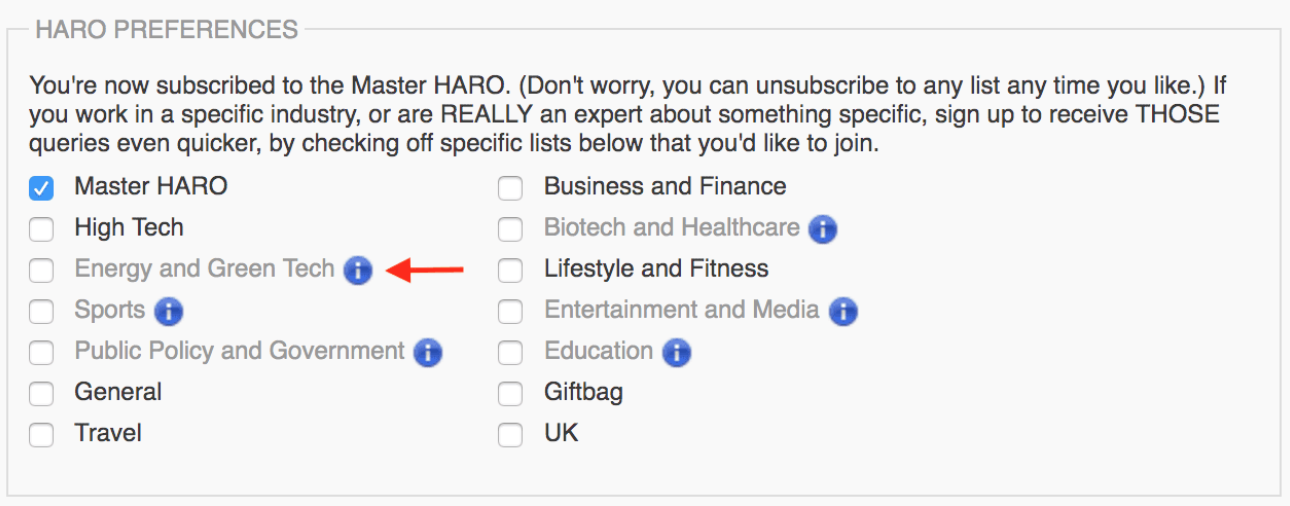
Task: Uncheck the Master HARO checkbox
Action: [41, 188]
